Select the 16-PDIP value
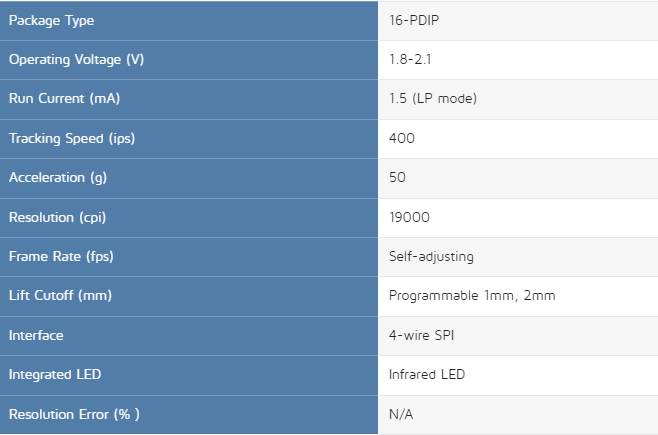The image size is (658, 435). 414,20
